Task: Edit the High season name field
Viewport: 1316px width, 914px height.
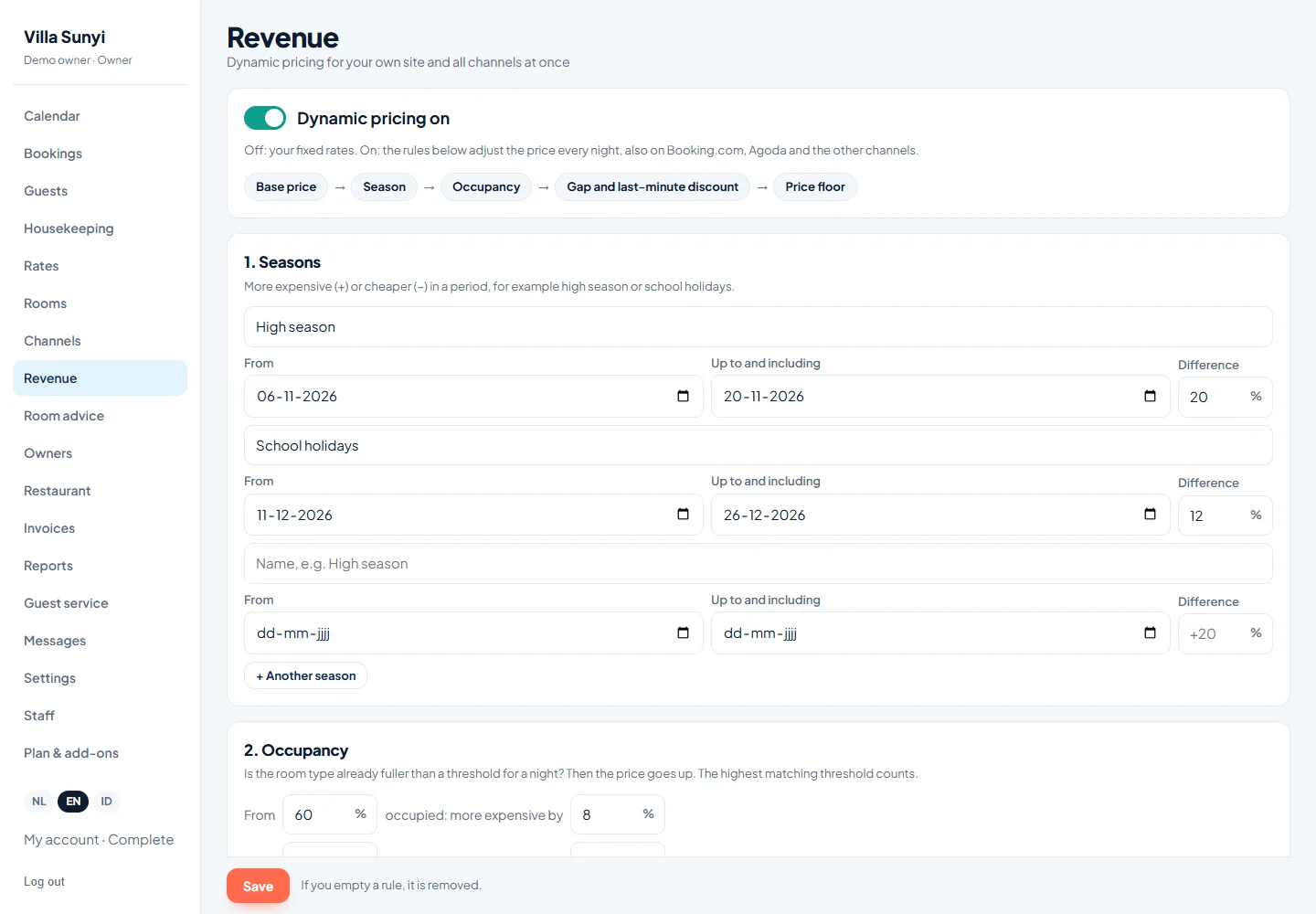Action: [759, 326]
